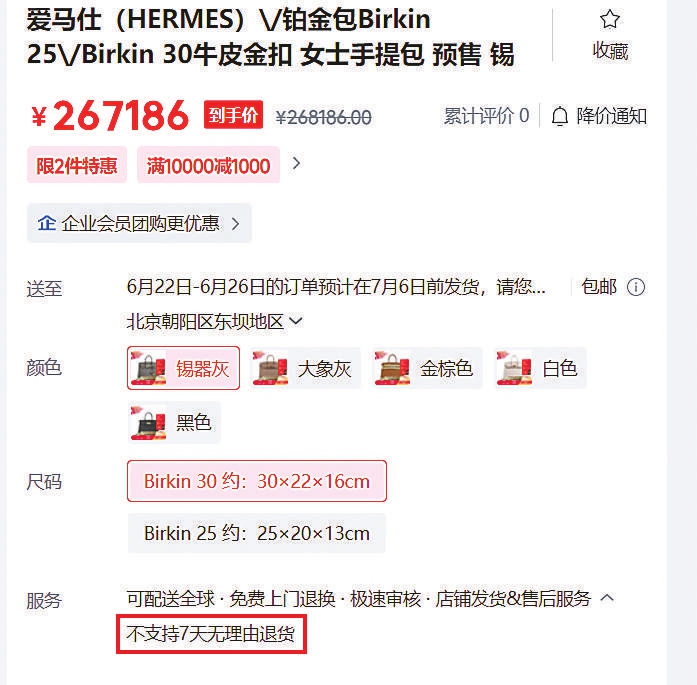Image resolution: width=697 pixels, height=685 pixels.
Task: Open 累计评价 reviews count
Action: 486,116
